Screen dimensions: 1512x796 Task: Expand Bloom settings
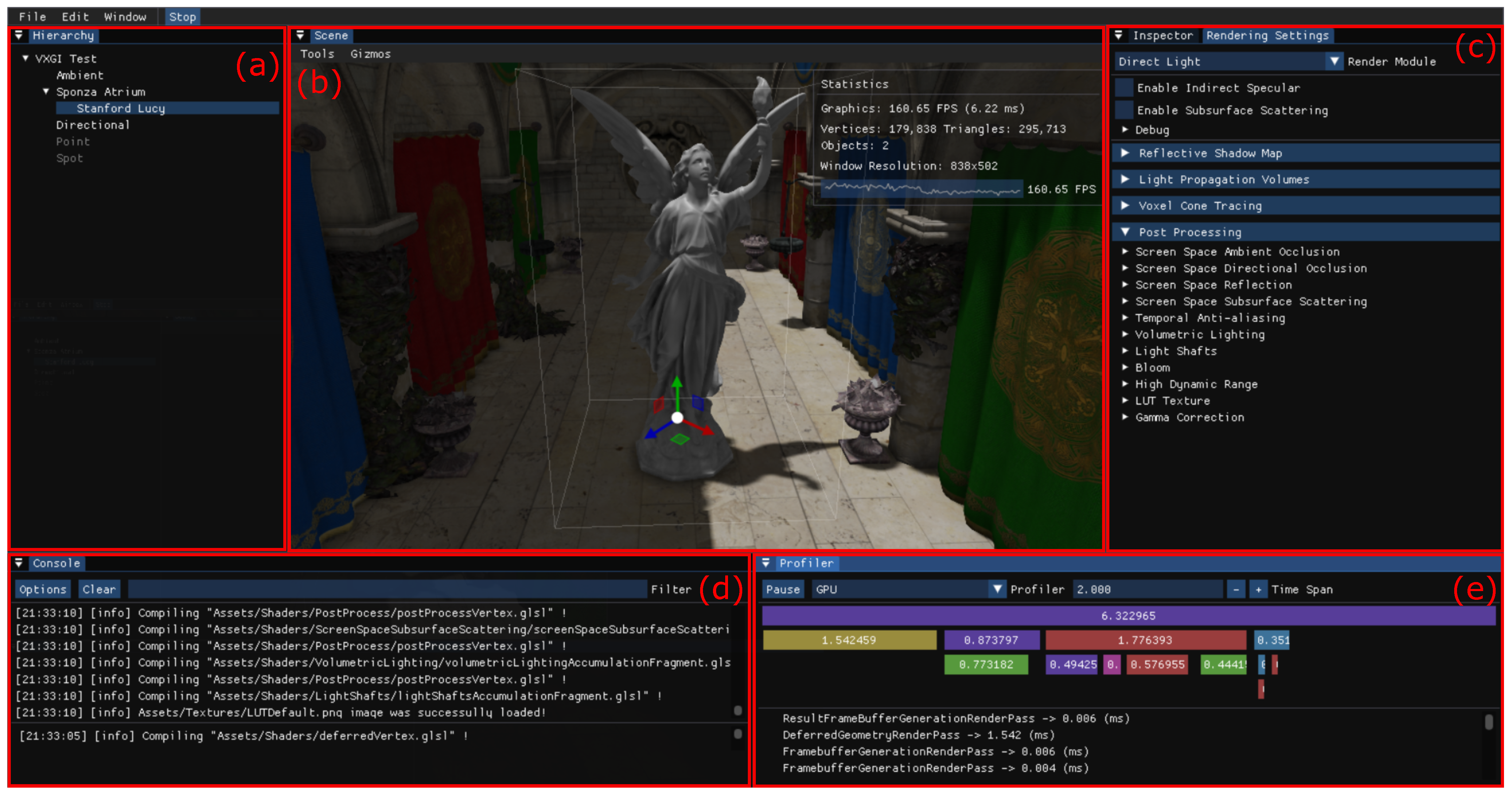[x=1125, y=367]
